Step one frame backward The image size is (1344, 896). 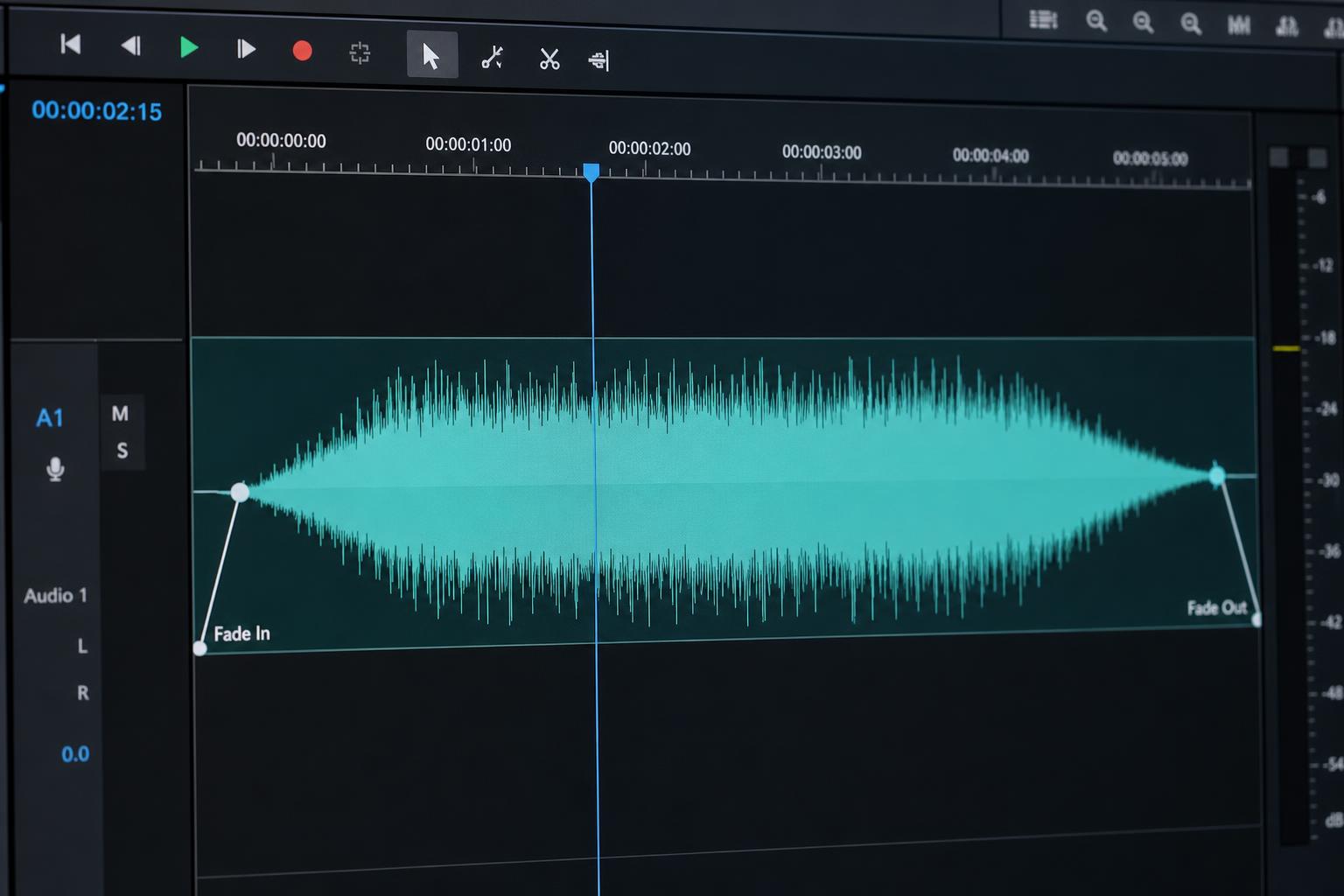[x=130, y=45]
